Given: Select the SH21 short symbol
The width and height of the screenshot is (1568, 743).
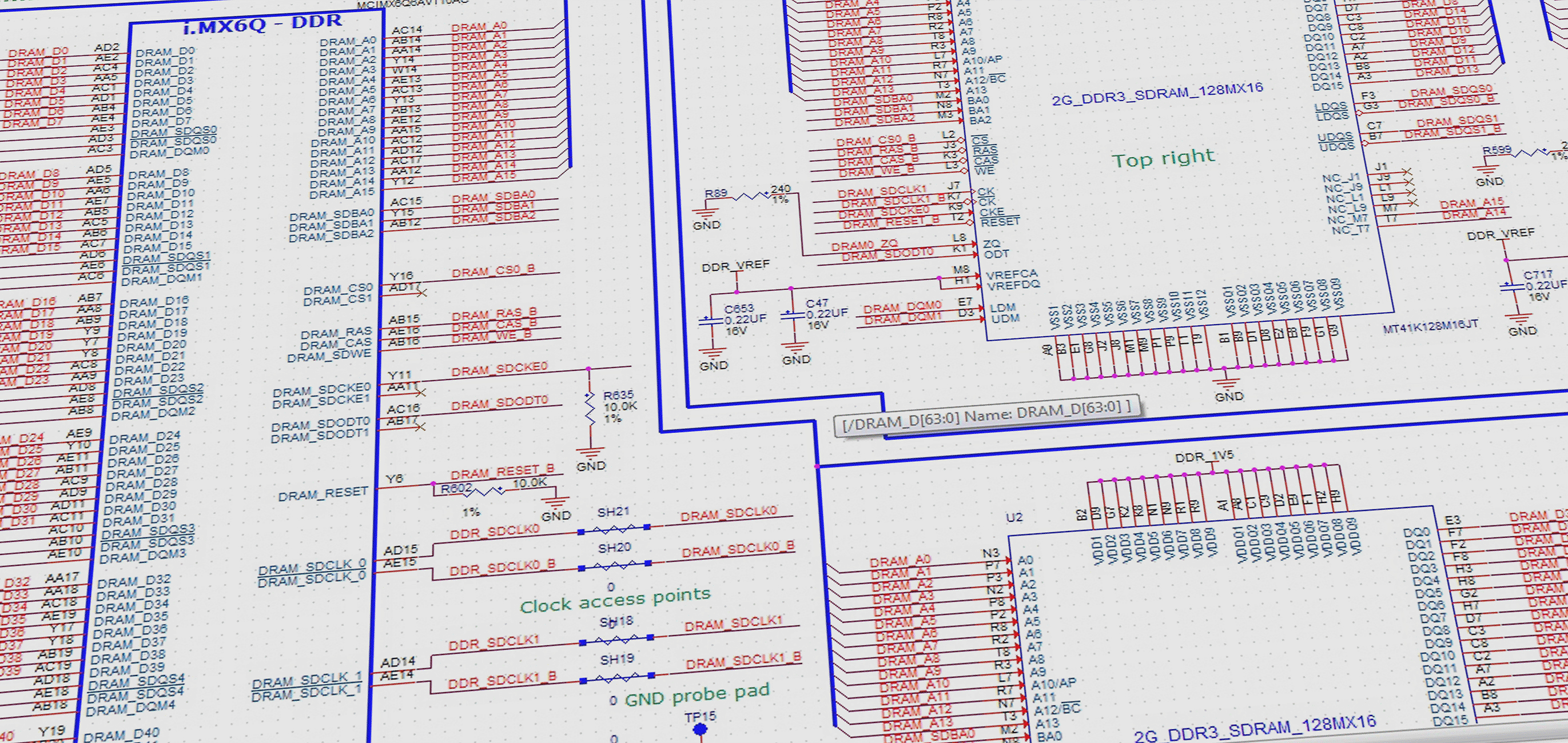Looking at the screenshot, I should click(614, 529).
